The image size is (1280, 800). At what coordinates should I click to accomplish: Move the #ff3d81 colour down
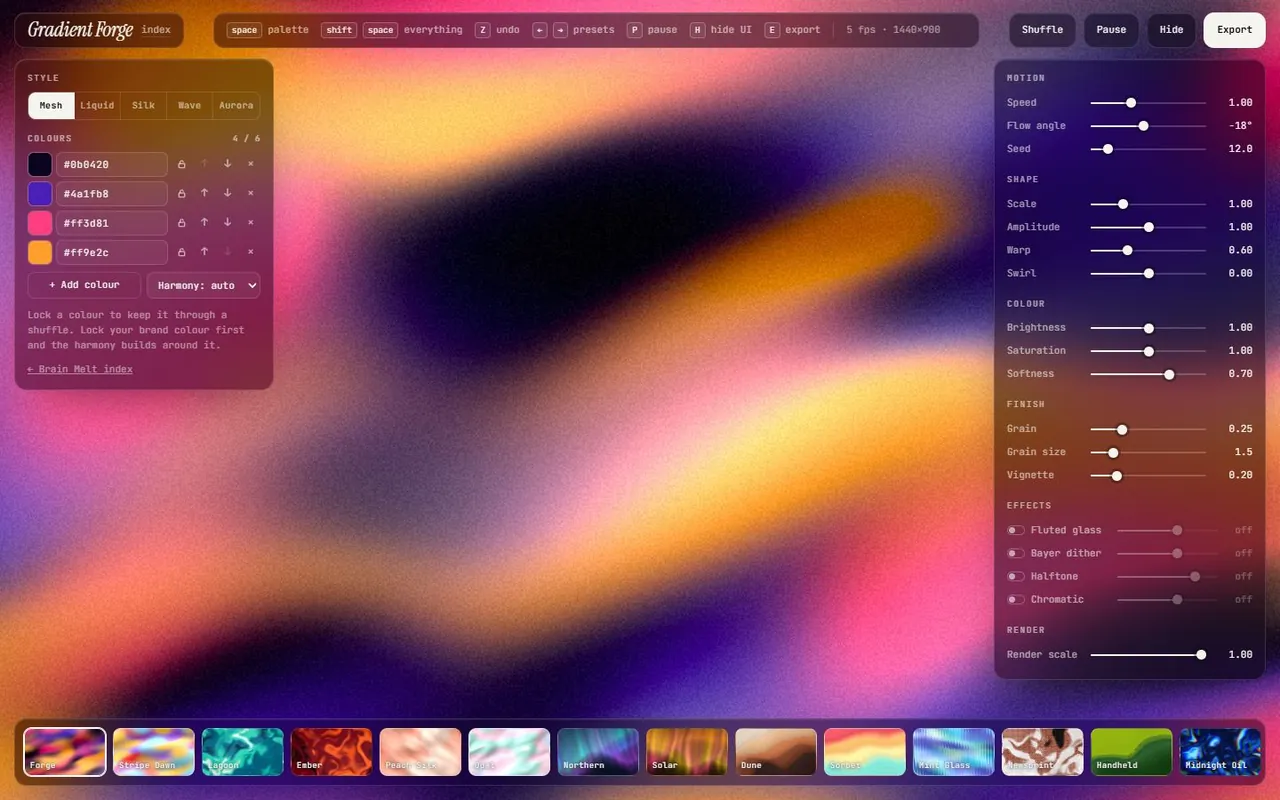pos(227,222)
